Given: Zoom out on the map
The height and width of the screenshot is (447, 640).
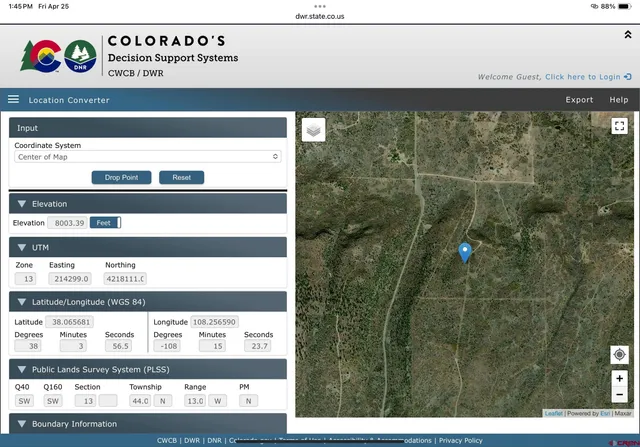Looking at the screenshot, I should click(619, 395).
